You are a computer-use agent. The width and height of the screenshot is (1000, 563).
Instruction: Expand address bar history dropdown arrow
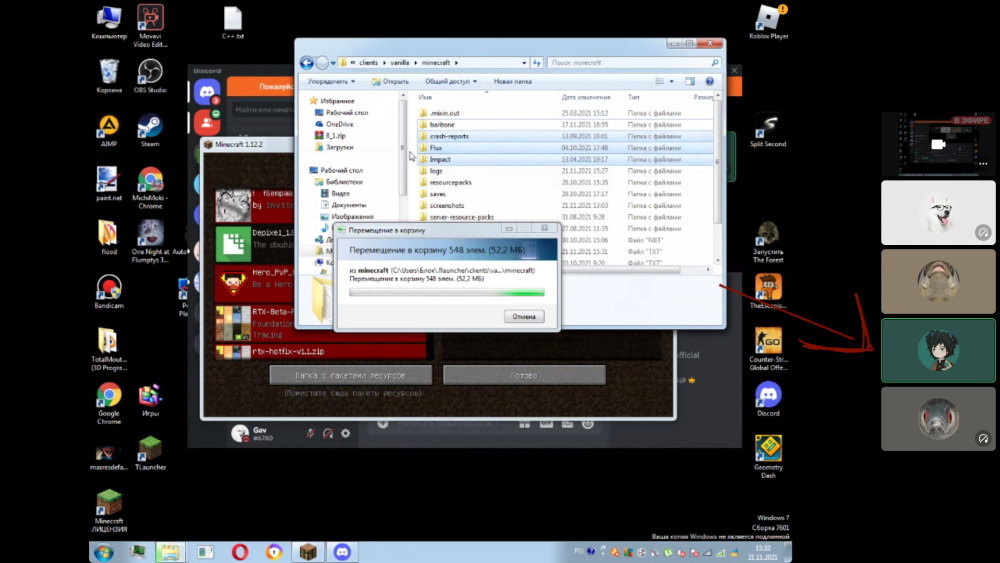coord(524,62)
